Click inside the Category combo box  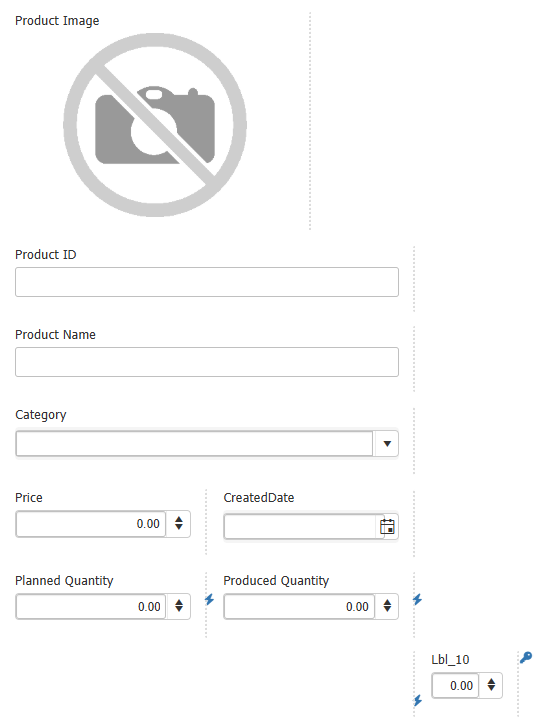pyautogui.click(x=195, y=443)
